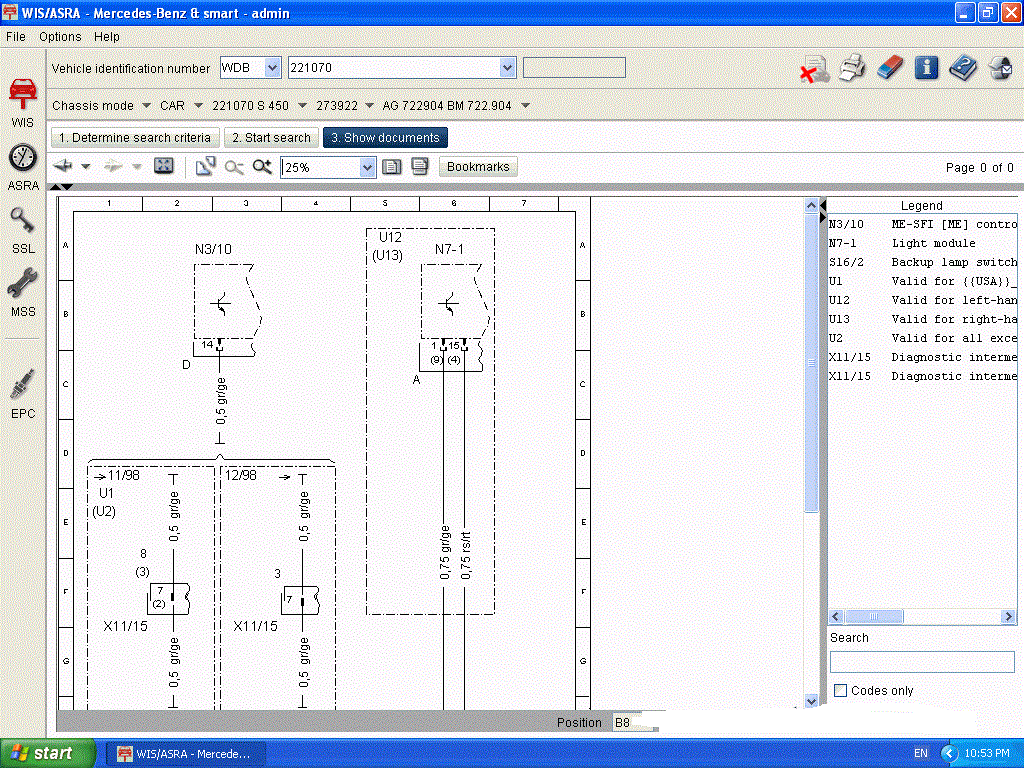The width and height of the screenshot is (1024, 768).
Task: Select the N7-1 Light module legend row
Action: pos(922,243)
